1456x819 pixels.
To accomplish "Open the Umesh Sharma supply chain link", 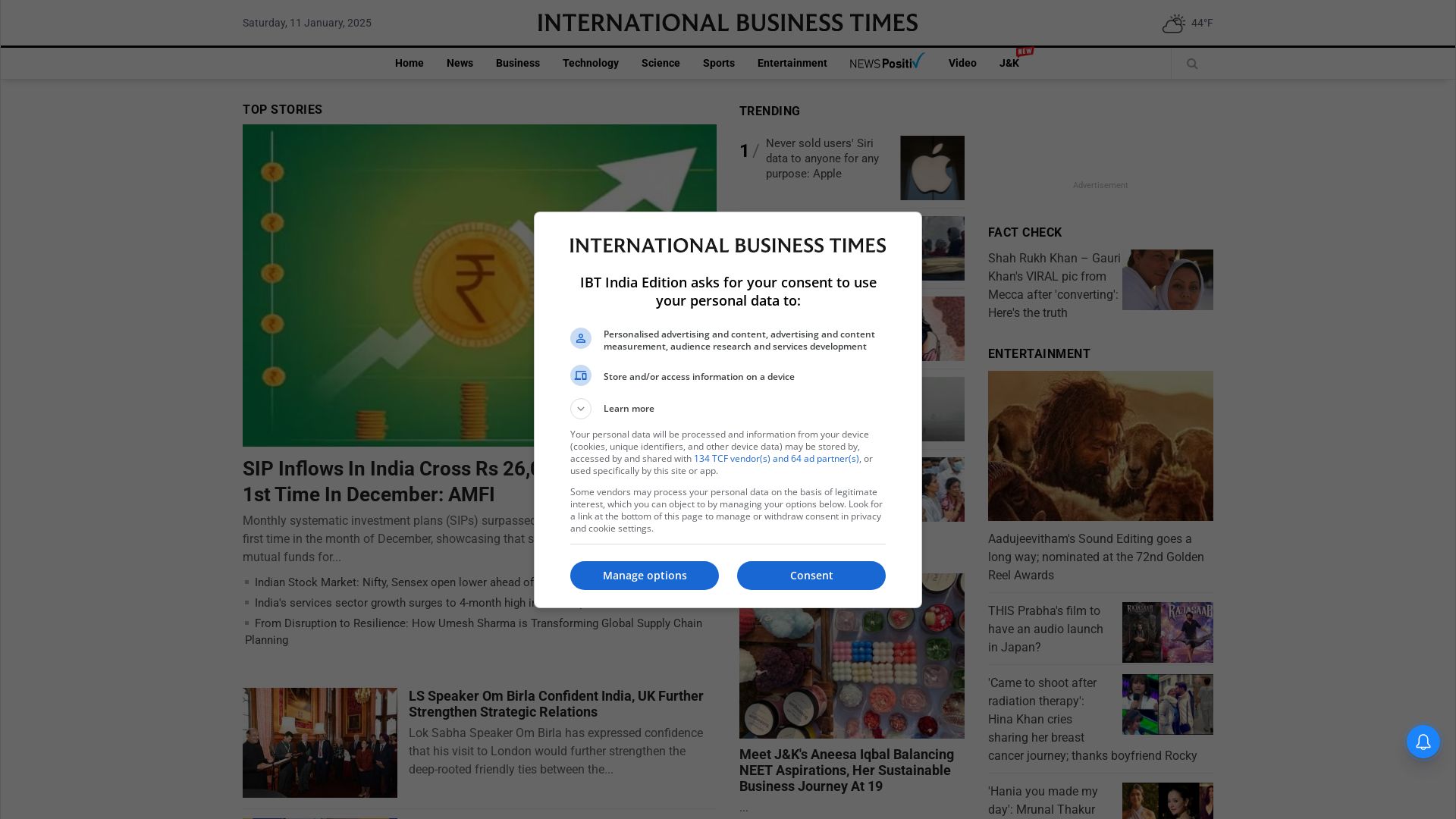I will tap(473, 632).
